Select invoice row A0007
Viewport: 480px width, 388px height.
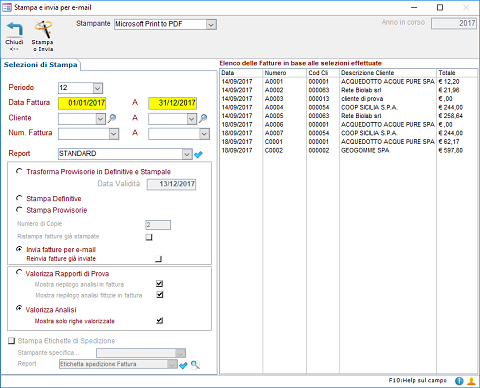click(x=348, y=133)
